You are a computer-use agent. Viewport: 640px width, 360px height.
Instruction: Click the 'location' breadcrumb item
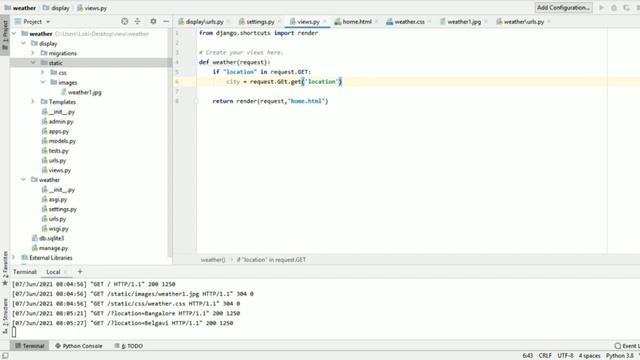coord(271,260)
